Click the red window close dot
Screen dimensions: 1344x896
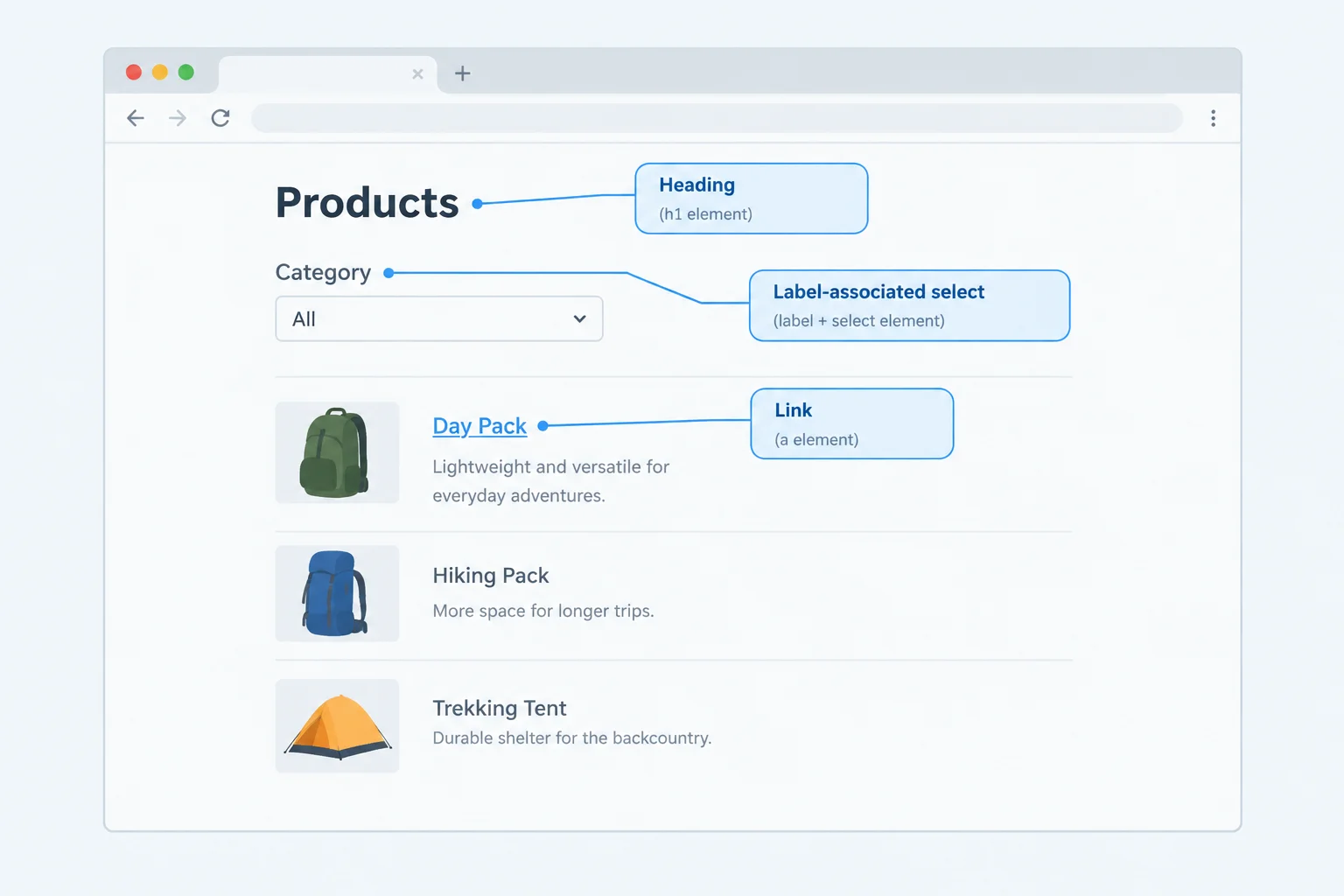pyautogui.click(x=134, y=72)
